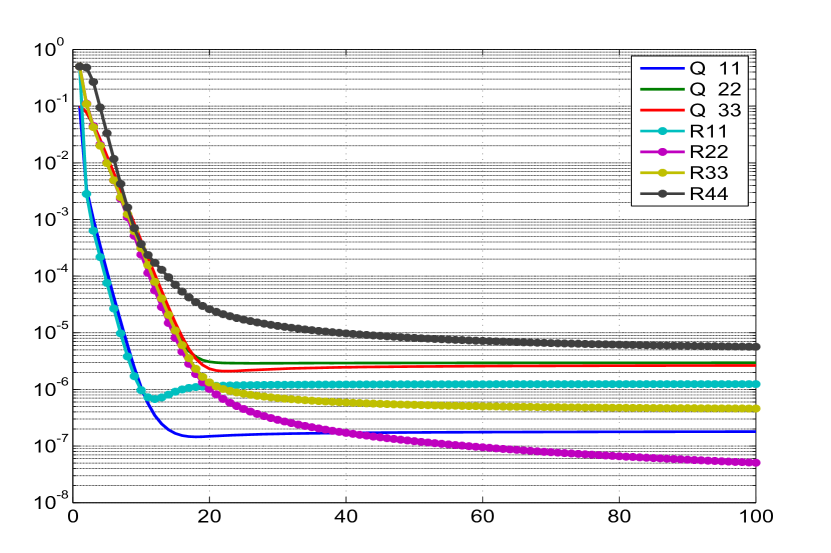Click the red Q 33 legend line sample
Viewport: 831px width, 553px height.
click(x=662, y=110)
